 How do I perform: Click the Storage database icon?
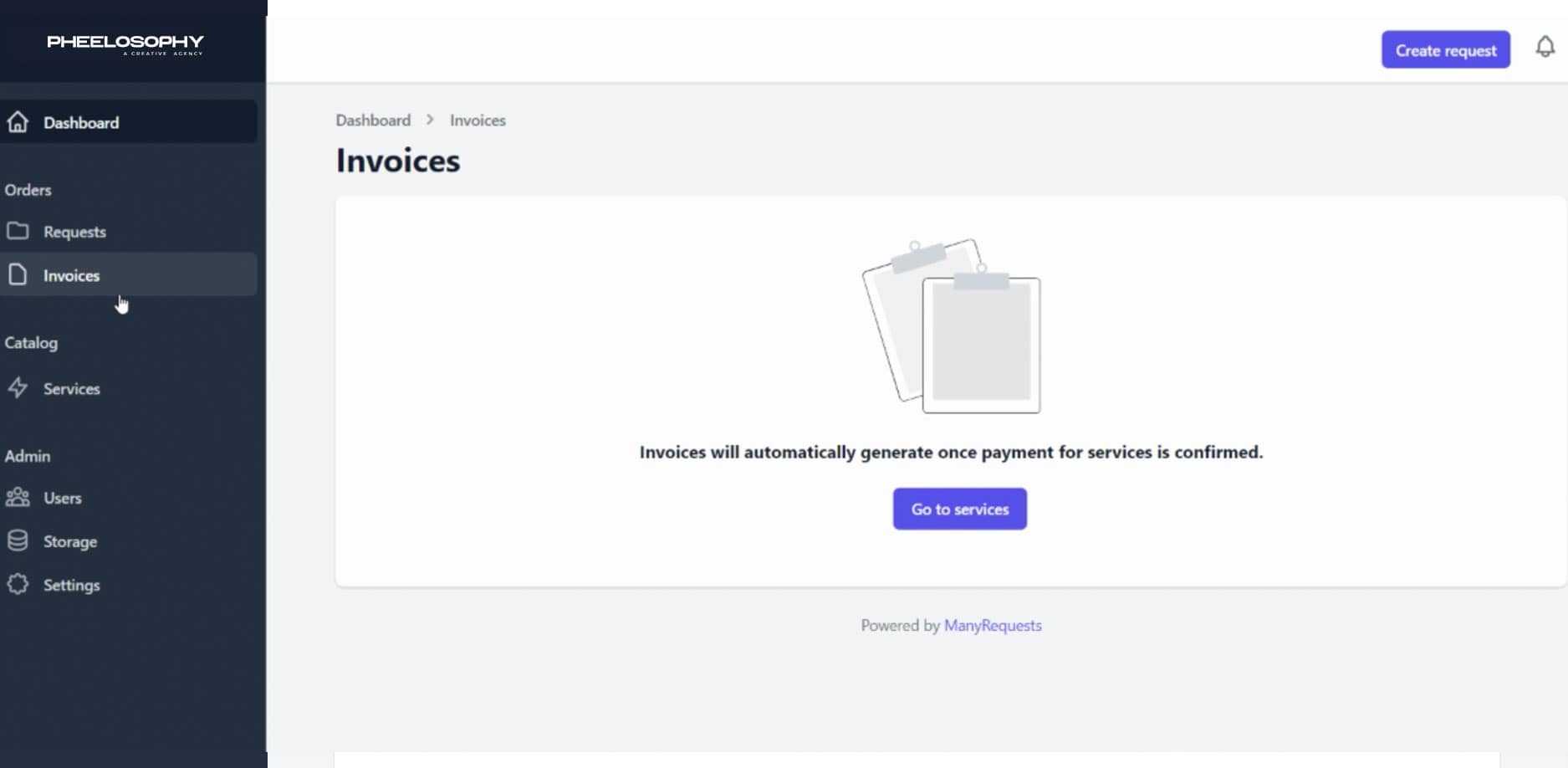18,541
